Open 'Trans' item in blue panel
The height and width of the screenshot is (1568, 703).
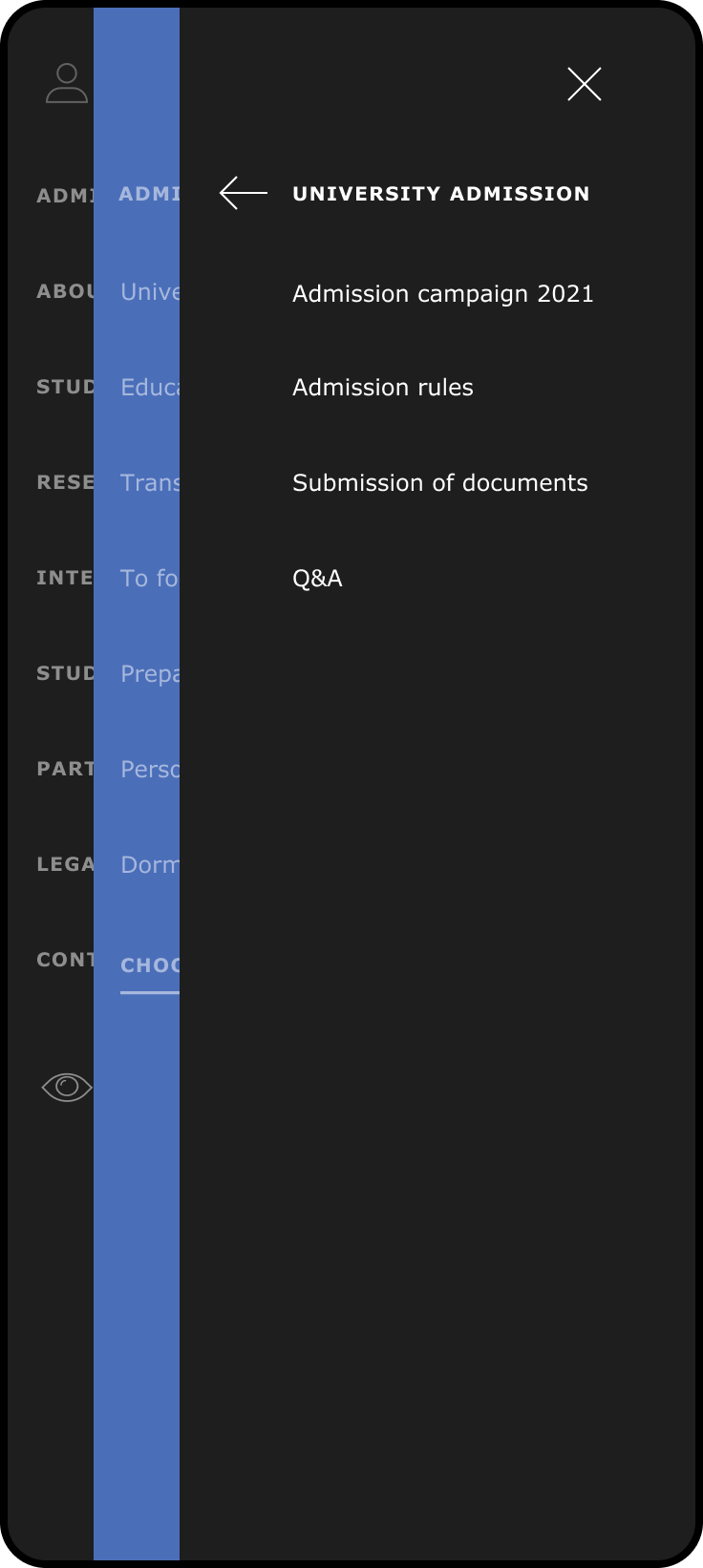click(x=150, y=482)
